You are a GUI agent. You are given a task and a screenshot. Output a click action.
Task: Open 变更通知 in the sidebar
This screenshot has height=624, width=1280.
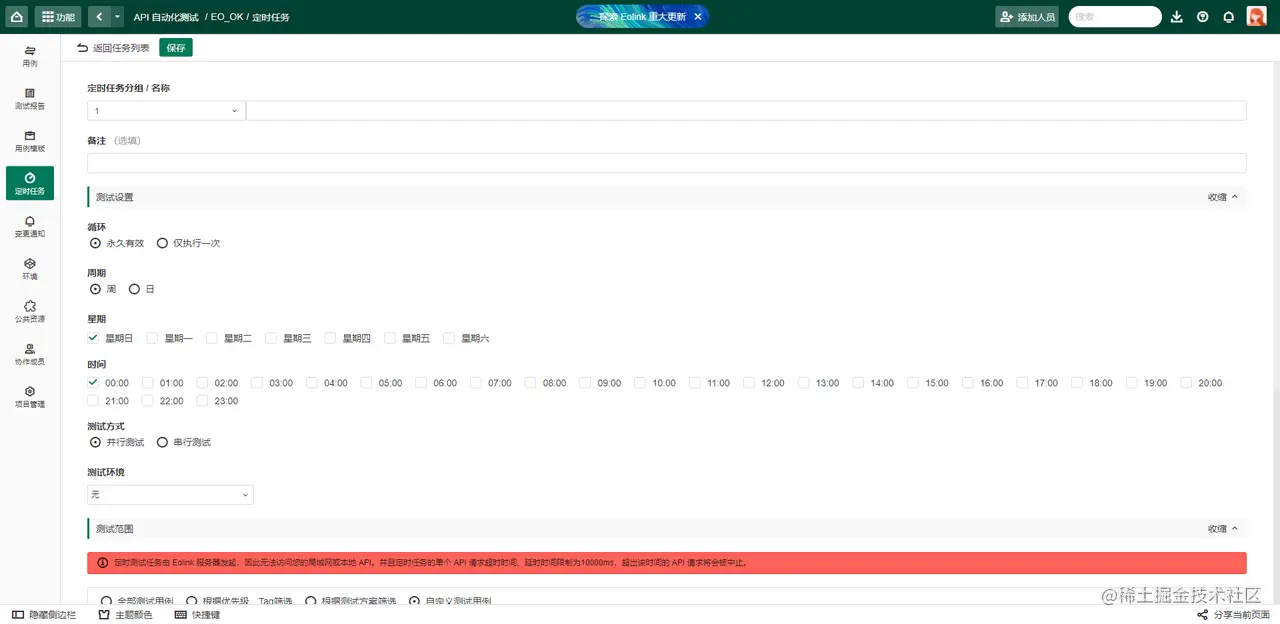click(30, 226)
